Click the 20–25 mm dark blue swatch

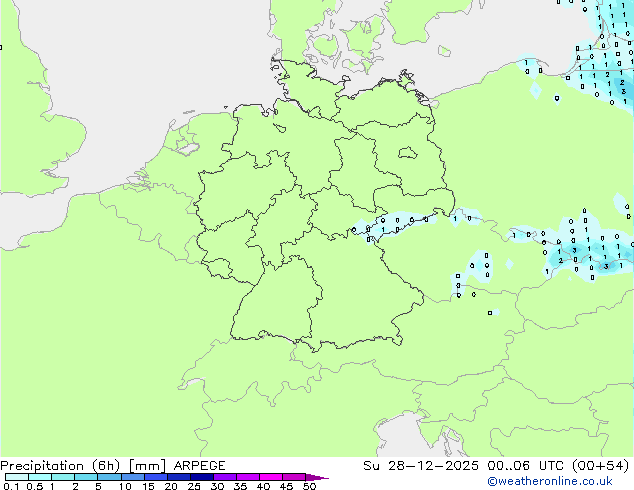[178, 477]
